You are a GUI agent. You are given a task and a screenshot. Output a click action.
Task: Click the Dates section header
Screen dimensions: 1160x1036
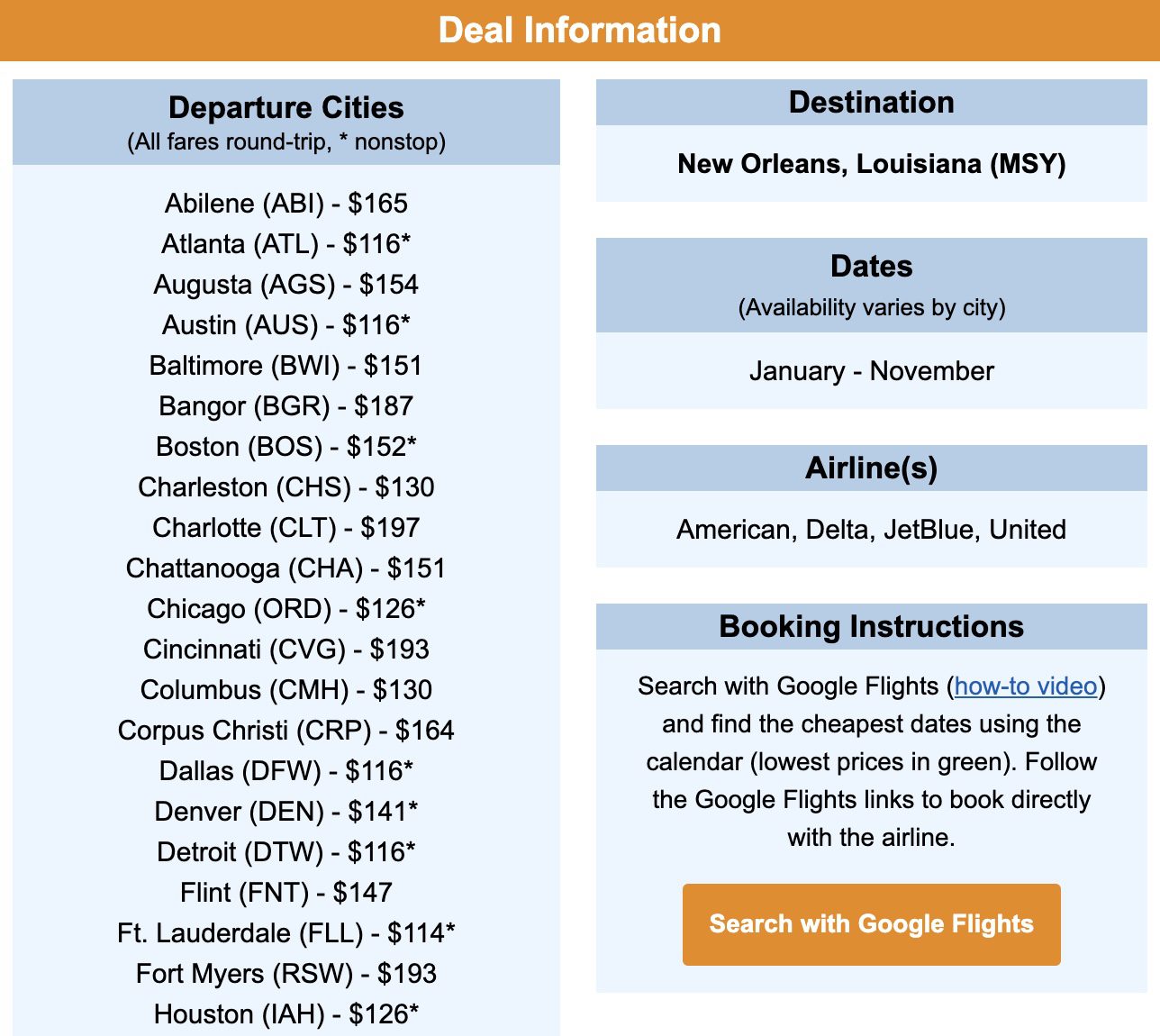872,267
